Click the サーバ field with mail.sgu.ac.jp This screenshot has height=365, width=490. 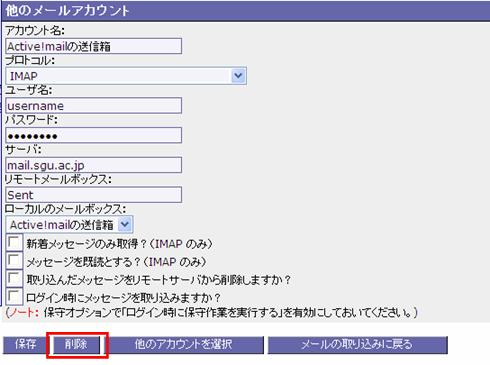point(93,165)
